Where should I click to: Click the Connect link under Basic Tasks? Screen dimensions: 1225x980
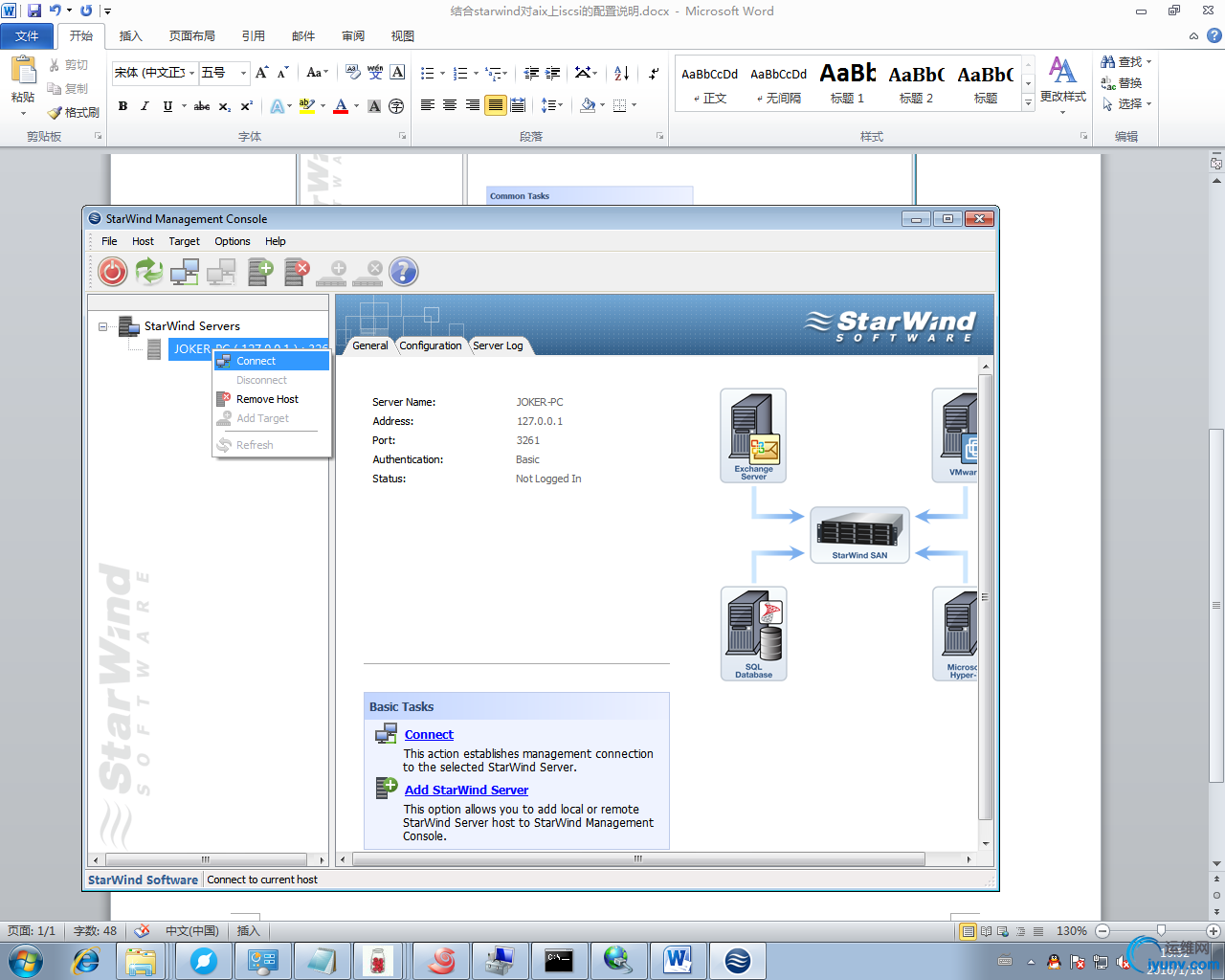429,735
